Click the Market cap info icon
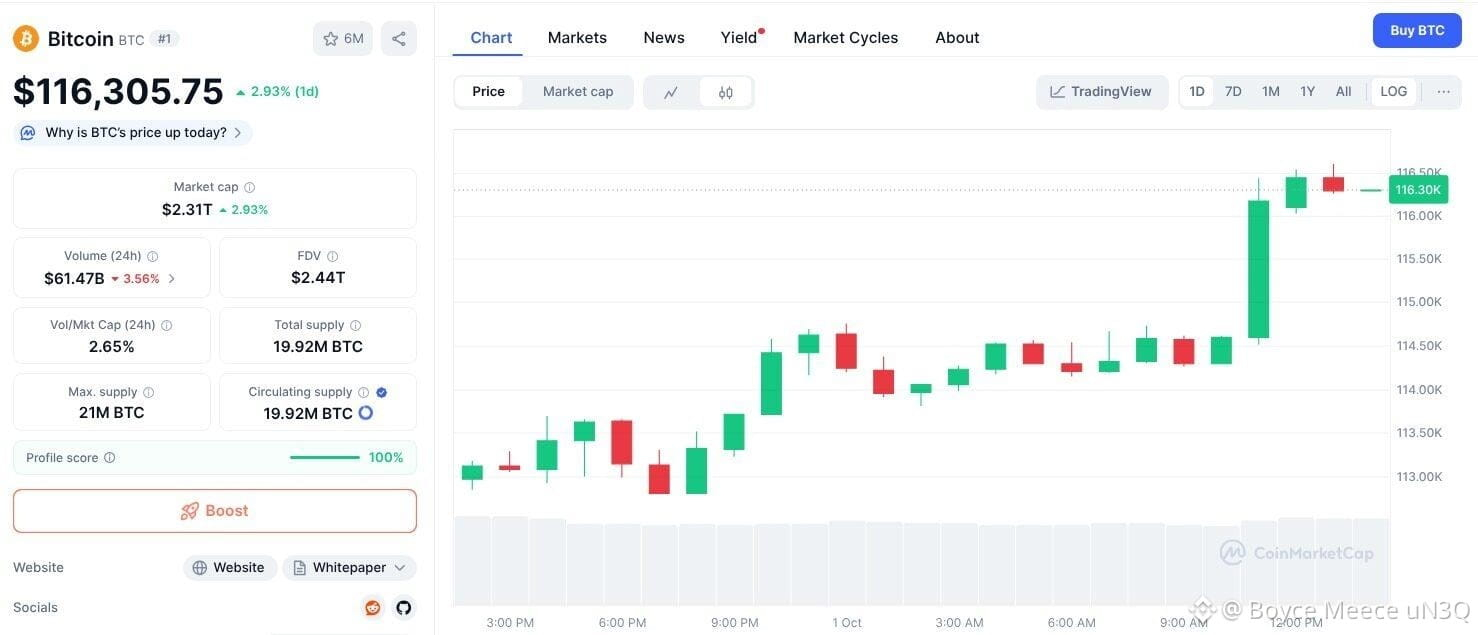Screen dimensions: 1478x635 [x=250, y=187]
